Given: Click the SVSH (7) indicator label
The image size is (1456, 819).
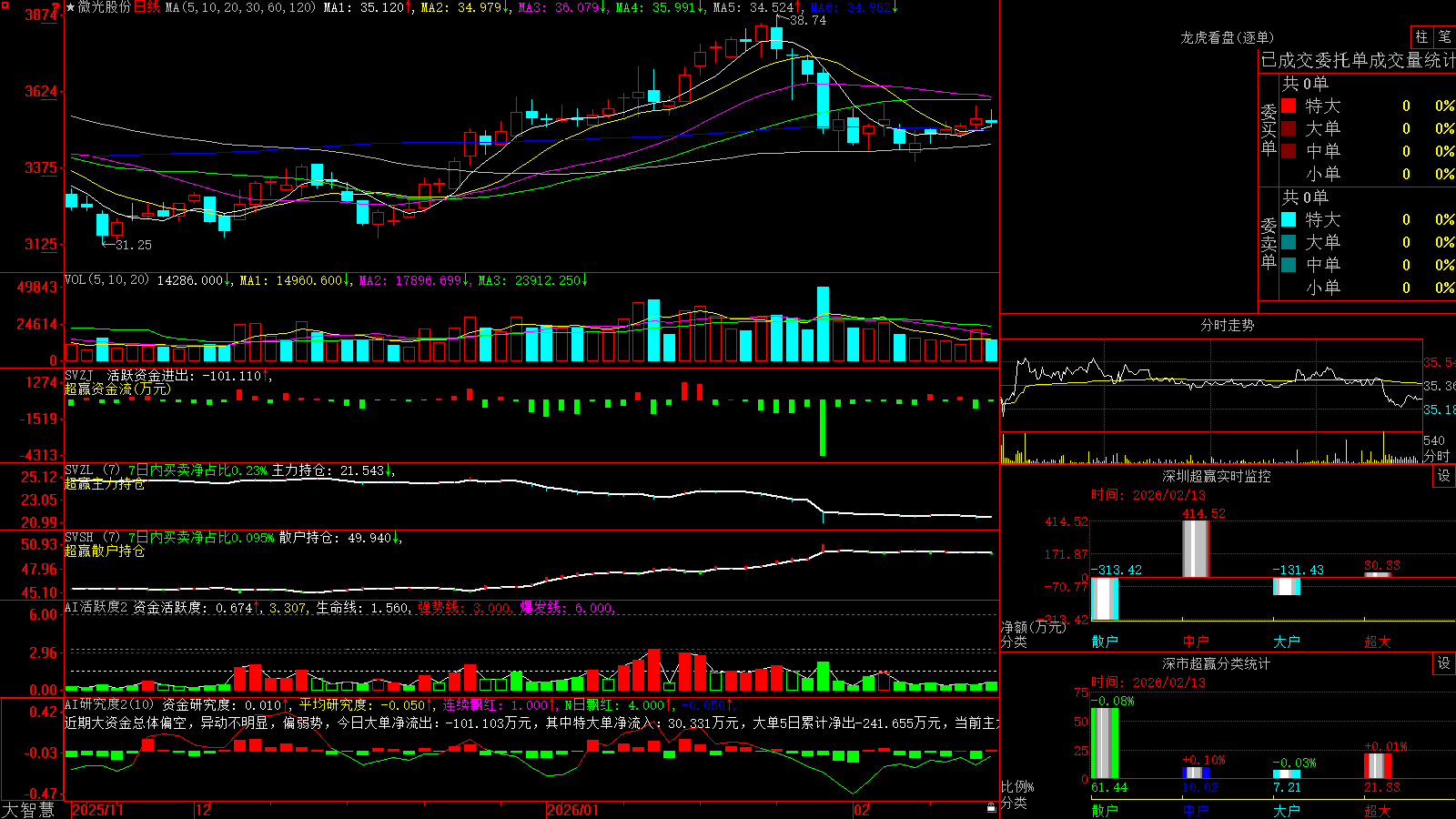Looking at the screenshot, I should pyautogui.click(x=92, y=538).
